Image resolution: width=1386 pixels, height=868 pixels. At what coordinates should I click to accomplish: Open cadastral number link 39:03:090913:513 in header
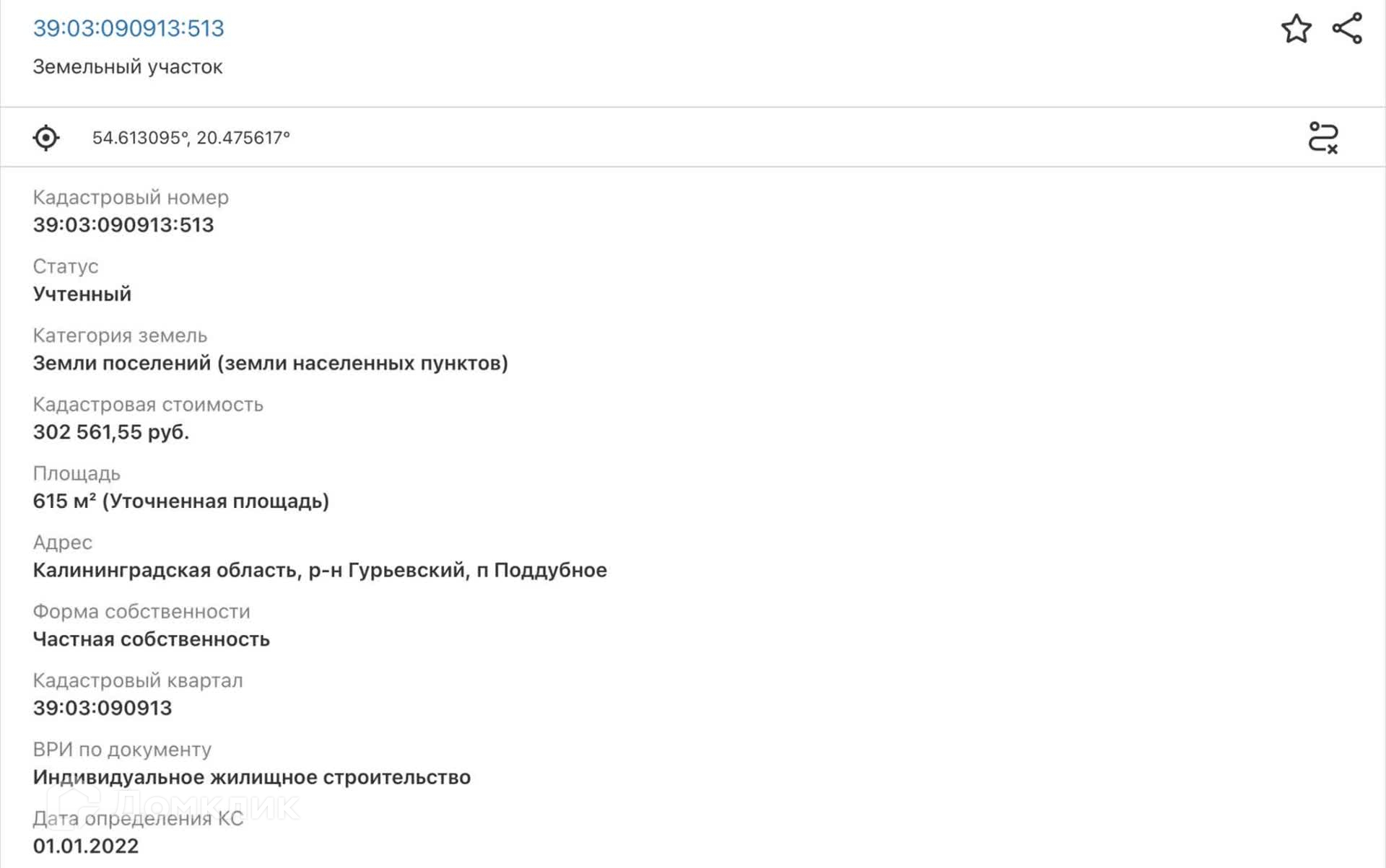coord(128,28)
